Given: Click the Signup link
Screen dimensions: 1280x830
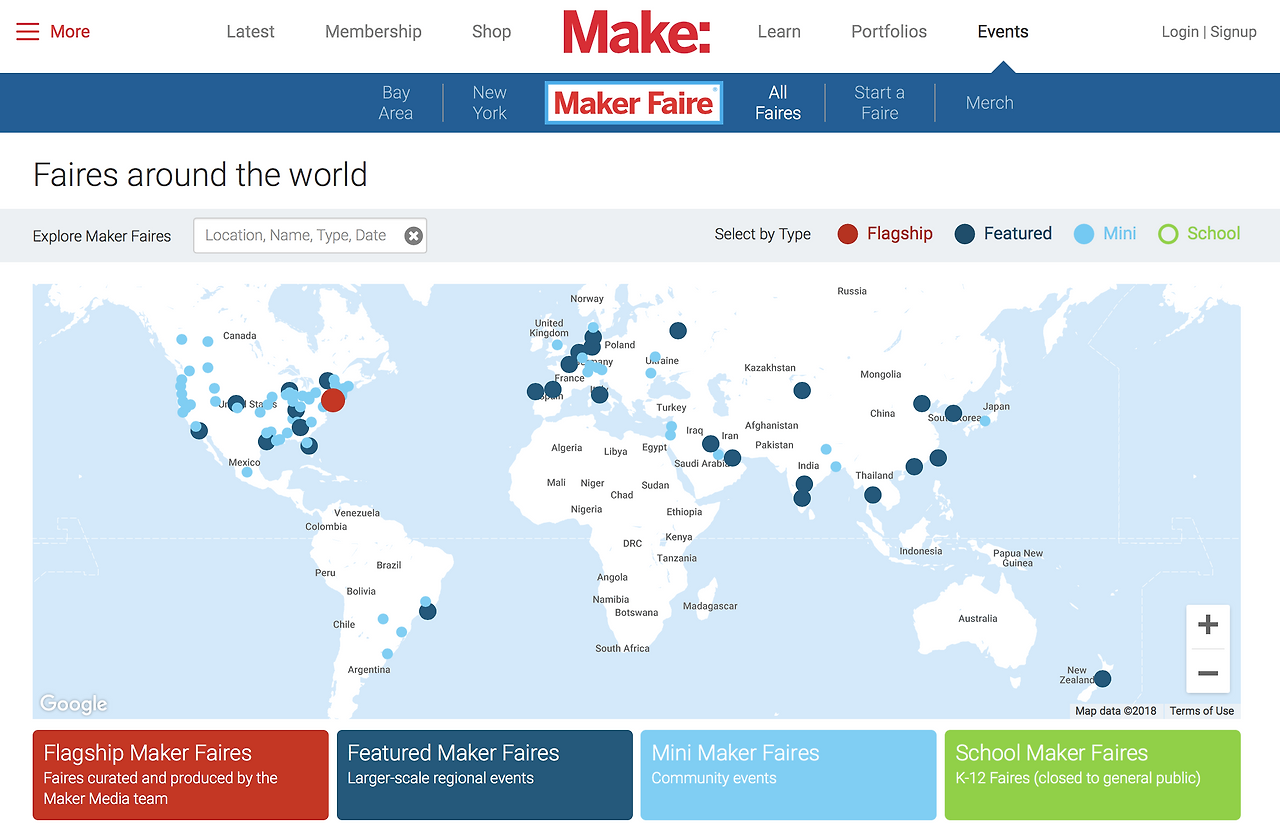Looking at the screenshot, I should coord(1233,32).
